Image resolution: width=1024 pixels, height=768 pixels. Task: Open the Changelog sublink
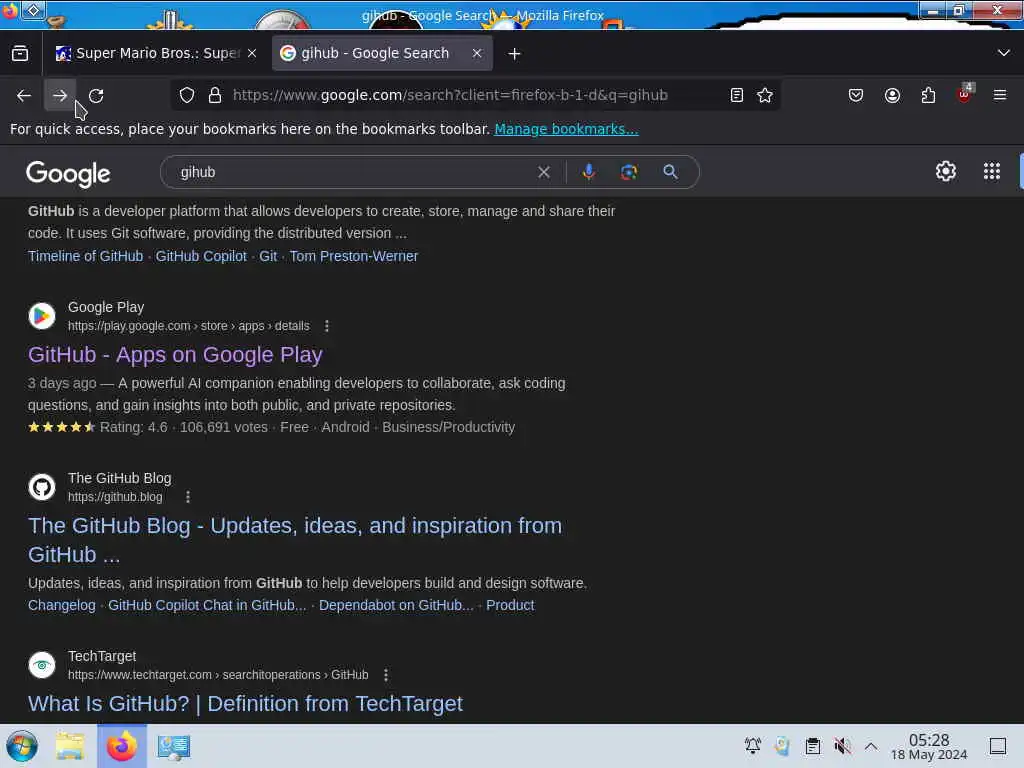point(61,605)
